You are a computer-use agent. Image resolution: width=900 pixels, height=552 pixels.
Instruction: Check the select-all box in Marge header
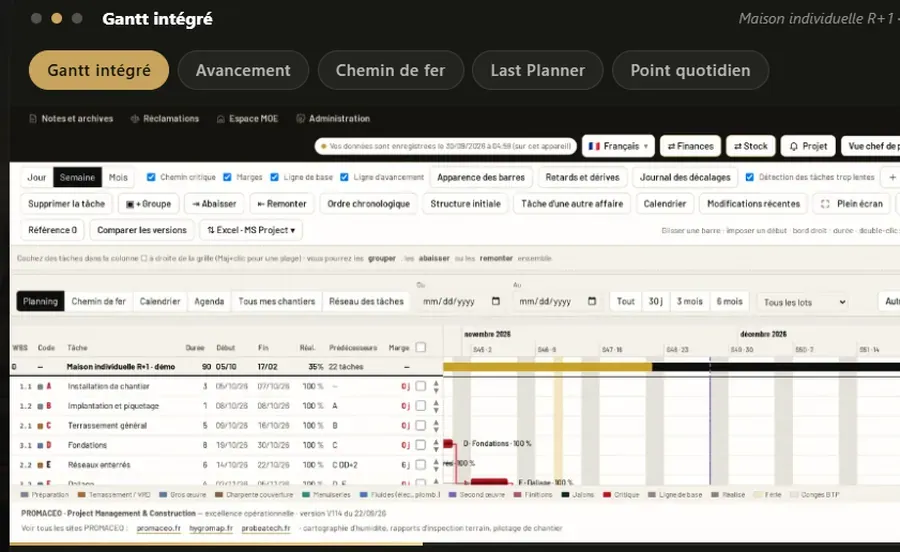point(421,347)
